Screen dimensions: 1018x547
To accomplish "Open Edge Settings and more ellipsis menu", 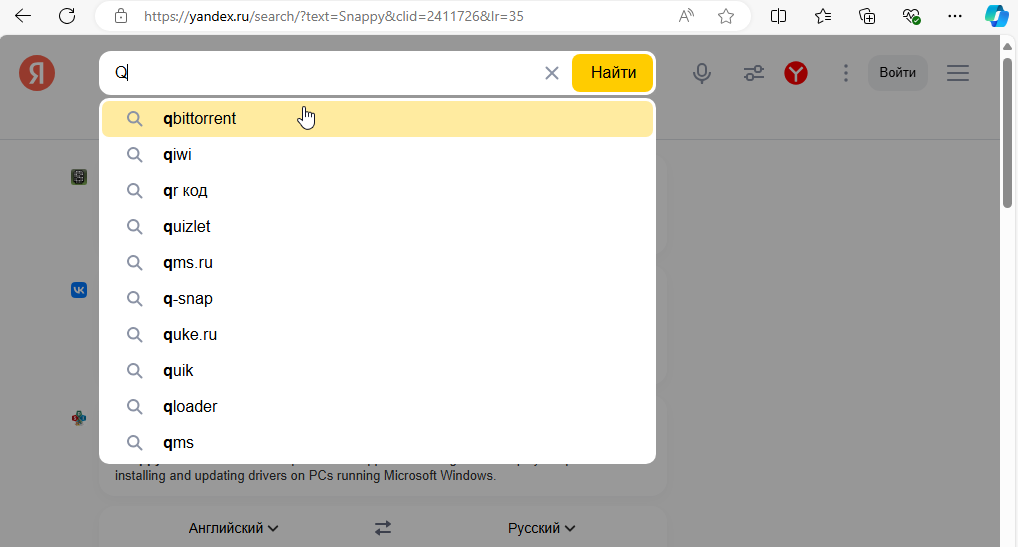I will (x=954, y=16).
